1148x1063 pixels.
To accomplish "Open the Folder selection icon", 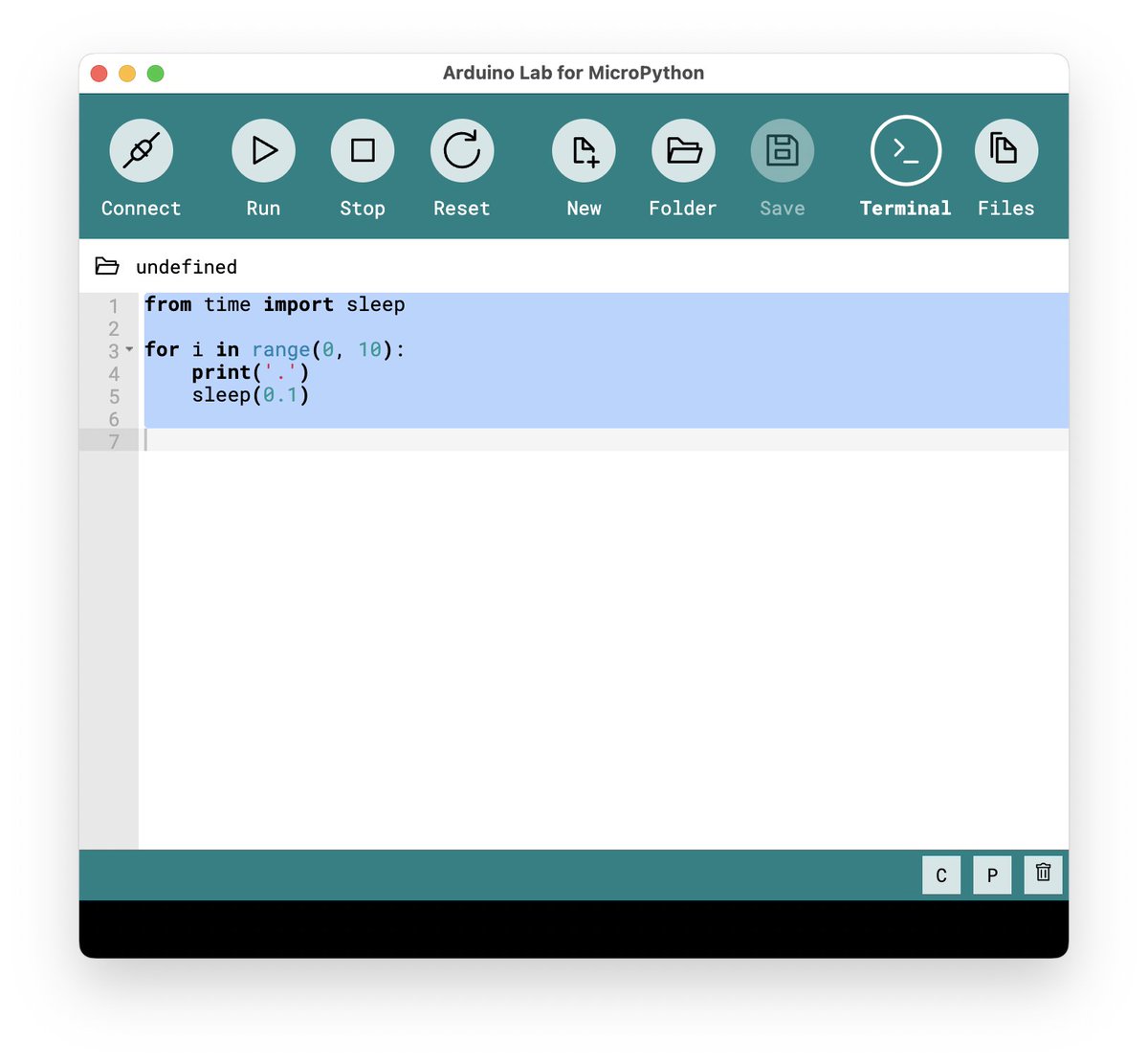I will point(683,150).
